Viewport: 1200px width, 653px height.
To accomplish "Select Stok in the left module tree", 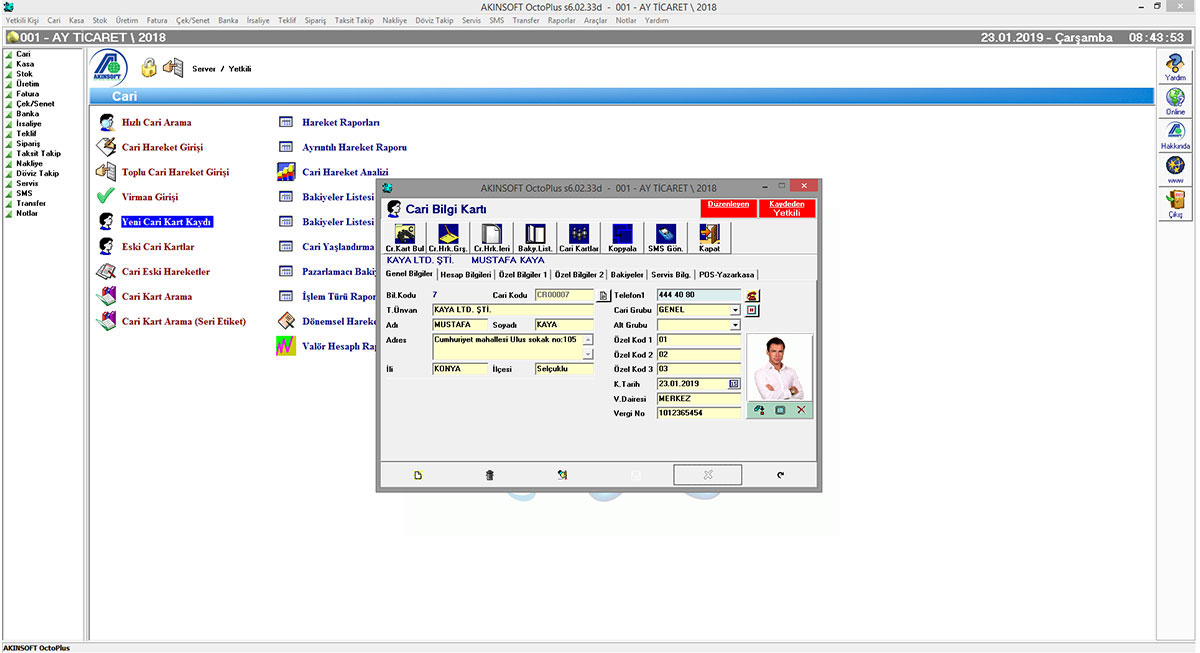I will [x=24, y=74].
